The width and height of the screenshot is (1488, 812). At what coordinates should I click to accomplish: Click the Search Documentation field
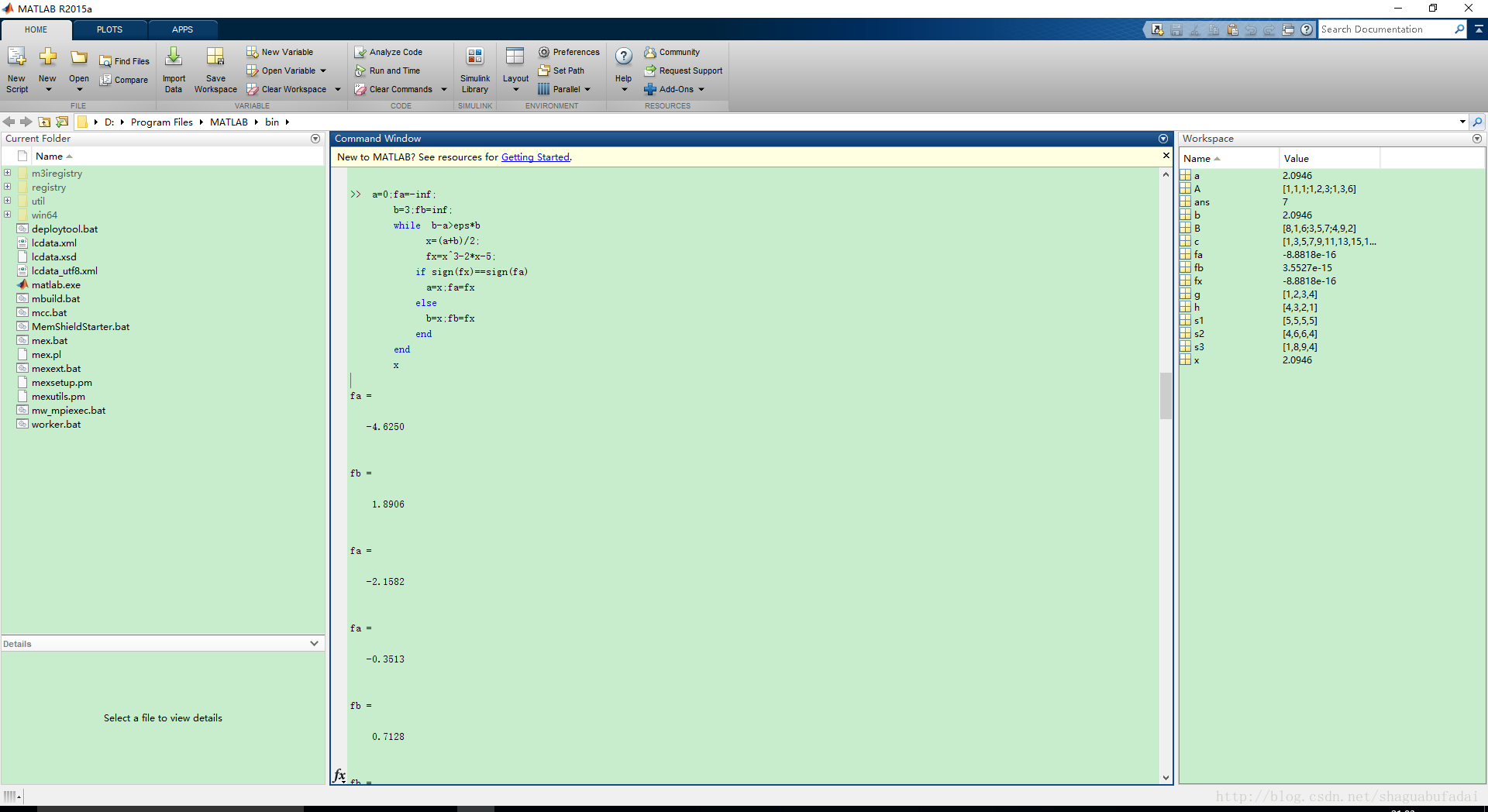1386,29
